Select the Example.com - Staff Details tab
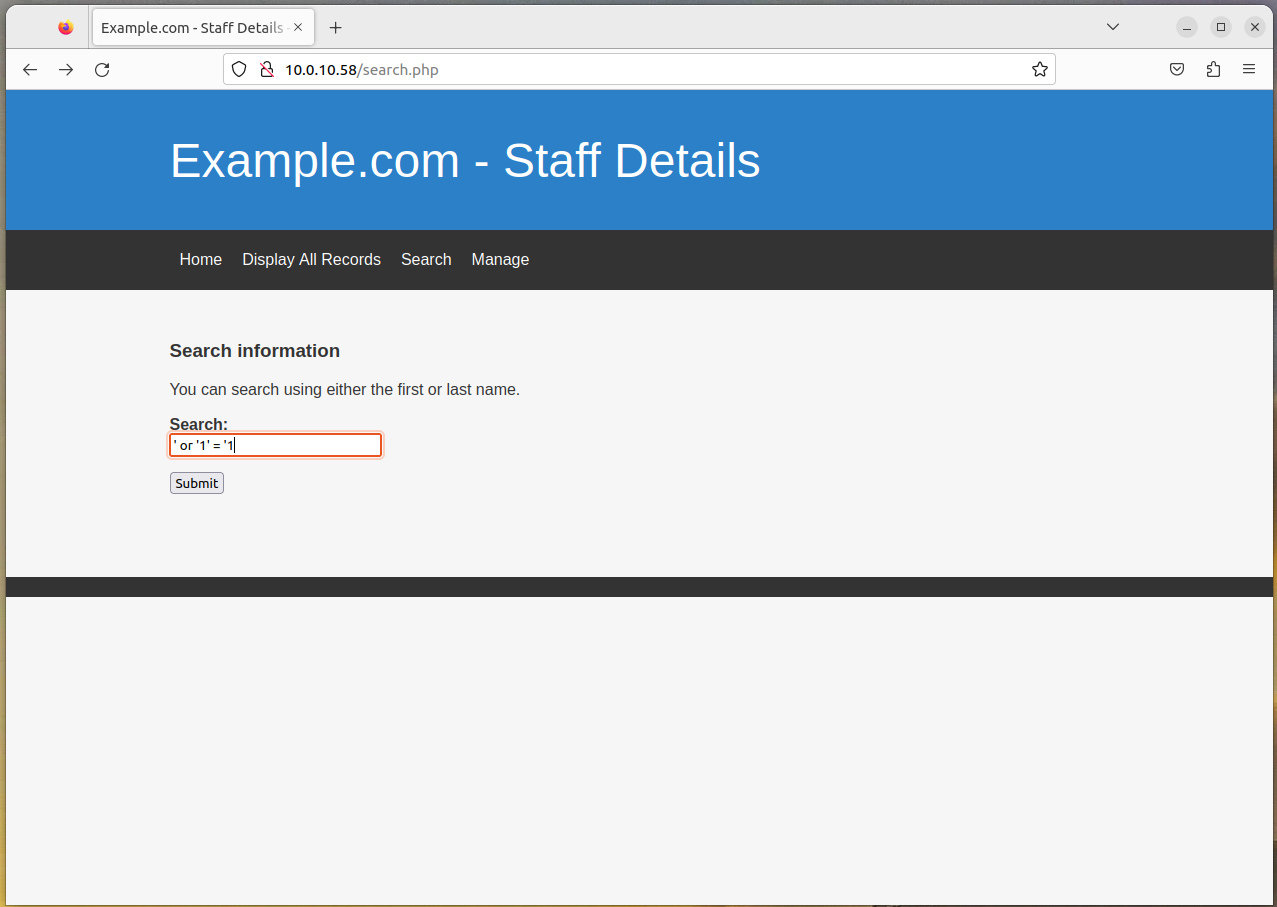This screenshot has height=907, width=1277. [190, 28]
